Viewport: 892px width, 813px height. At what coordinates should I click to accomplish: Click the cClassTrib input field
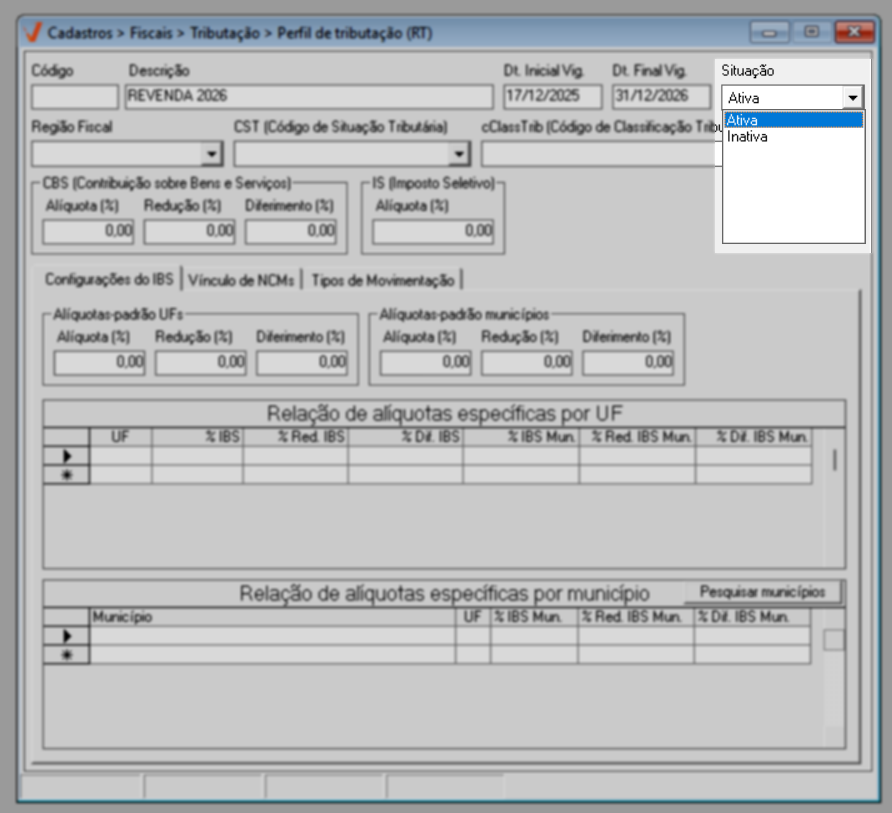(601, 154)
